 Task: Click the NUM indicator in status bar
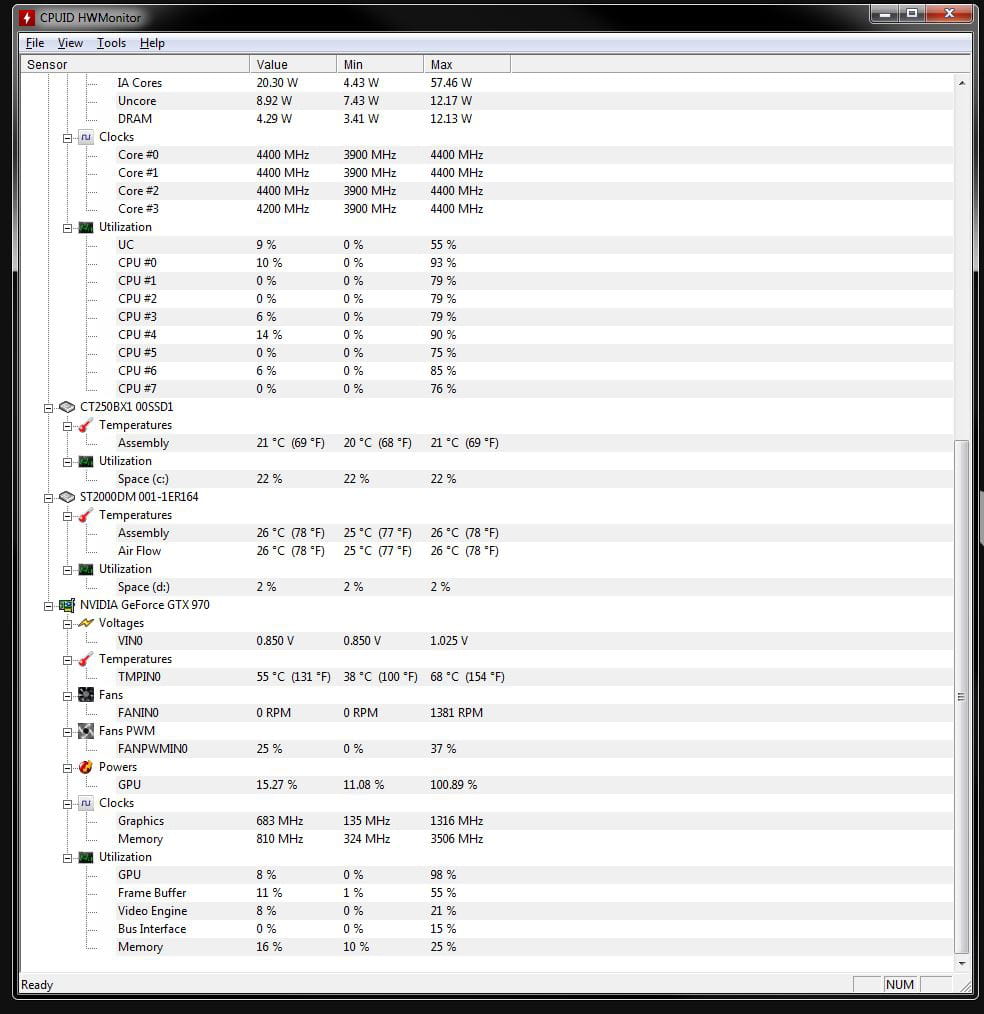[x=900, y=984]
